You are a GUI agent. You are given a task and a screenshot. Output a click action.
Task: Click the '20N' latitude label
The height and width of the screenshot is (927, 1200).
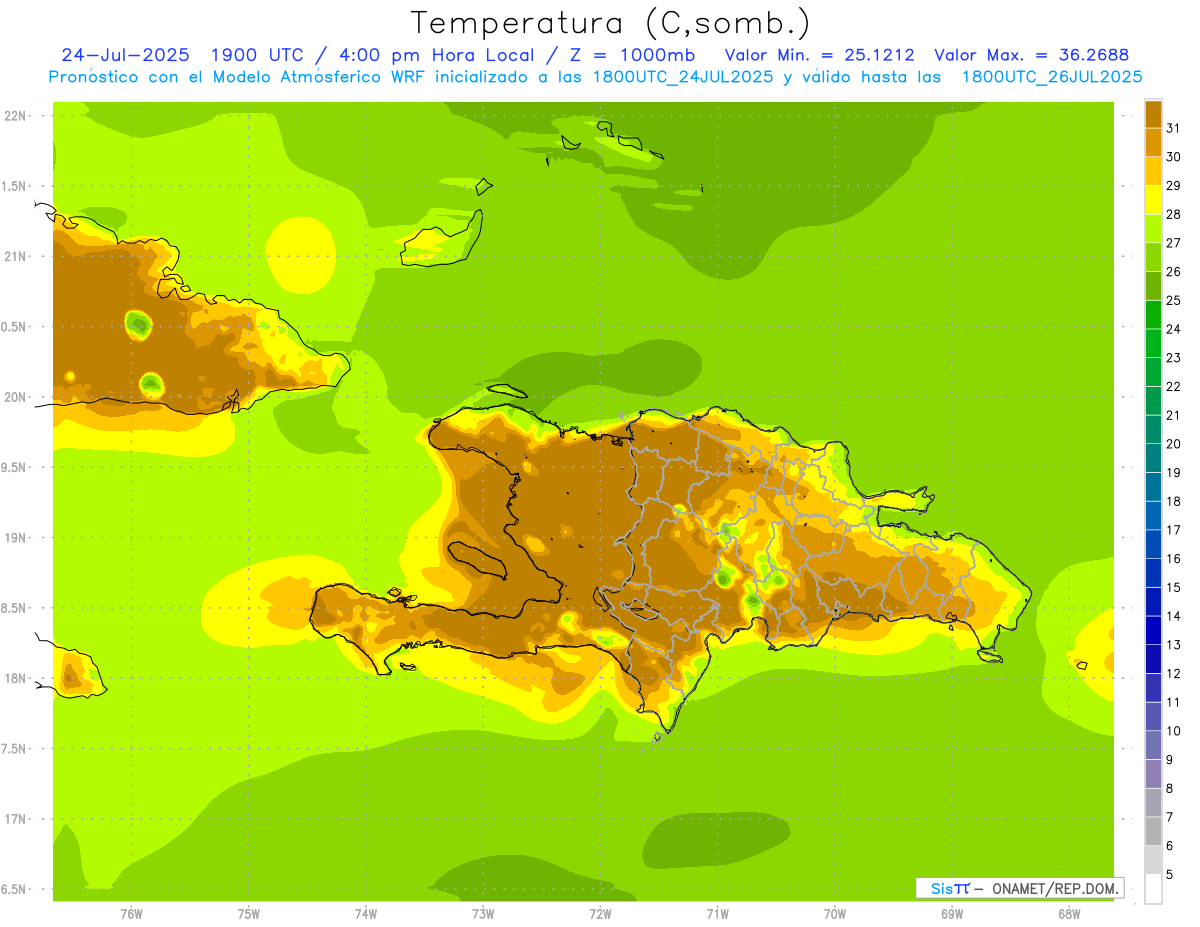pyautogui.click(x=15, y=397)
